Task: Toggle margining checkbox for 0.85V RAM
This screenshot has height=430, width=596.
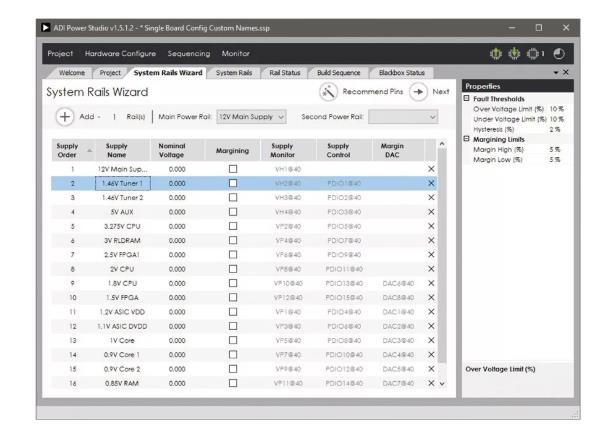Action: click(x=233, y=383)
